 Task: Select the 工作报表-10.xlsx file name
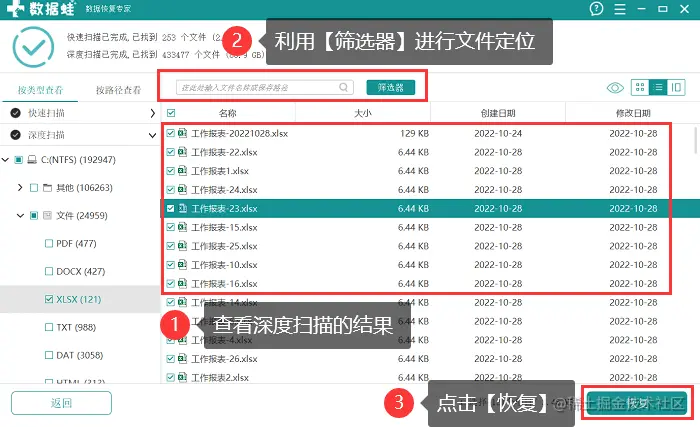click(x=224, y=264)
